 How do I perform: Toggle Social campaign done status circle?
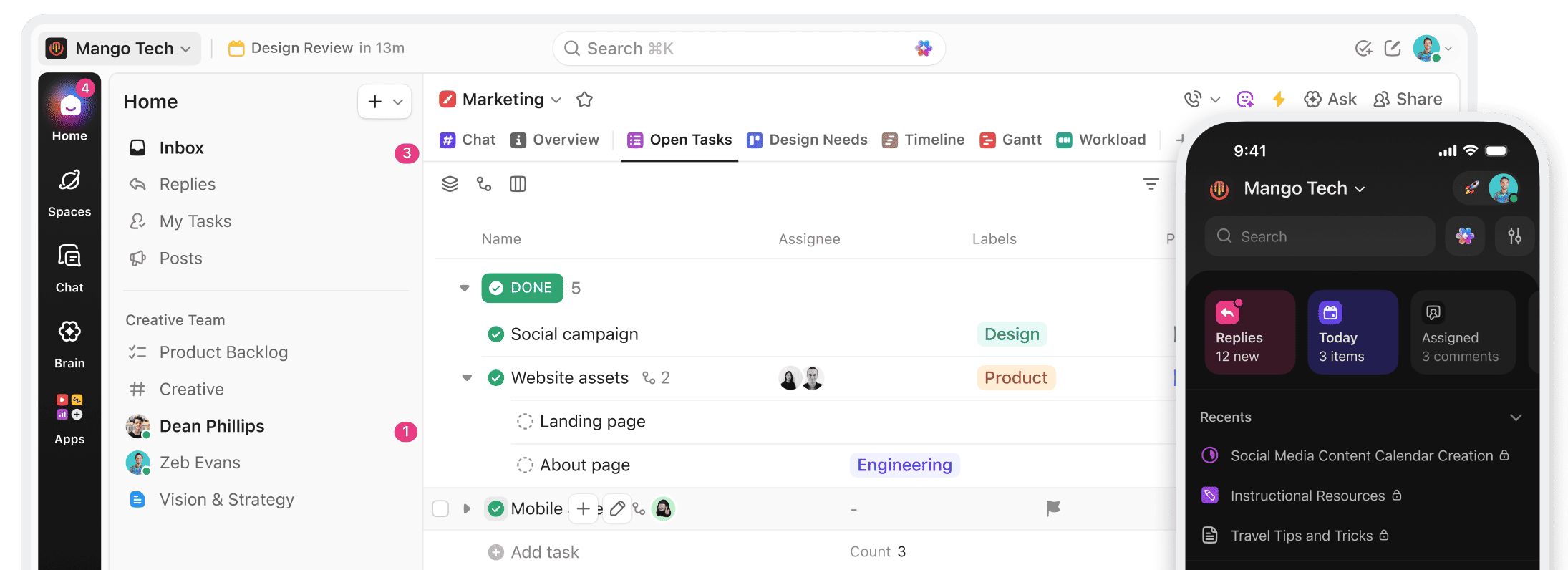coord(495,334)
